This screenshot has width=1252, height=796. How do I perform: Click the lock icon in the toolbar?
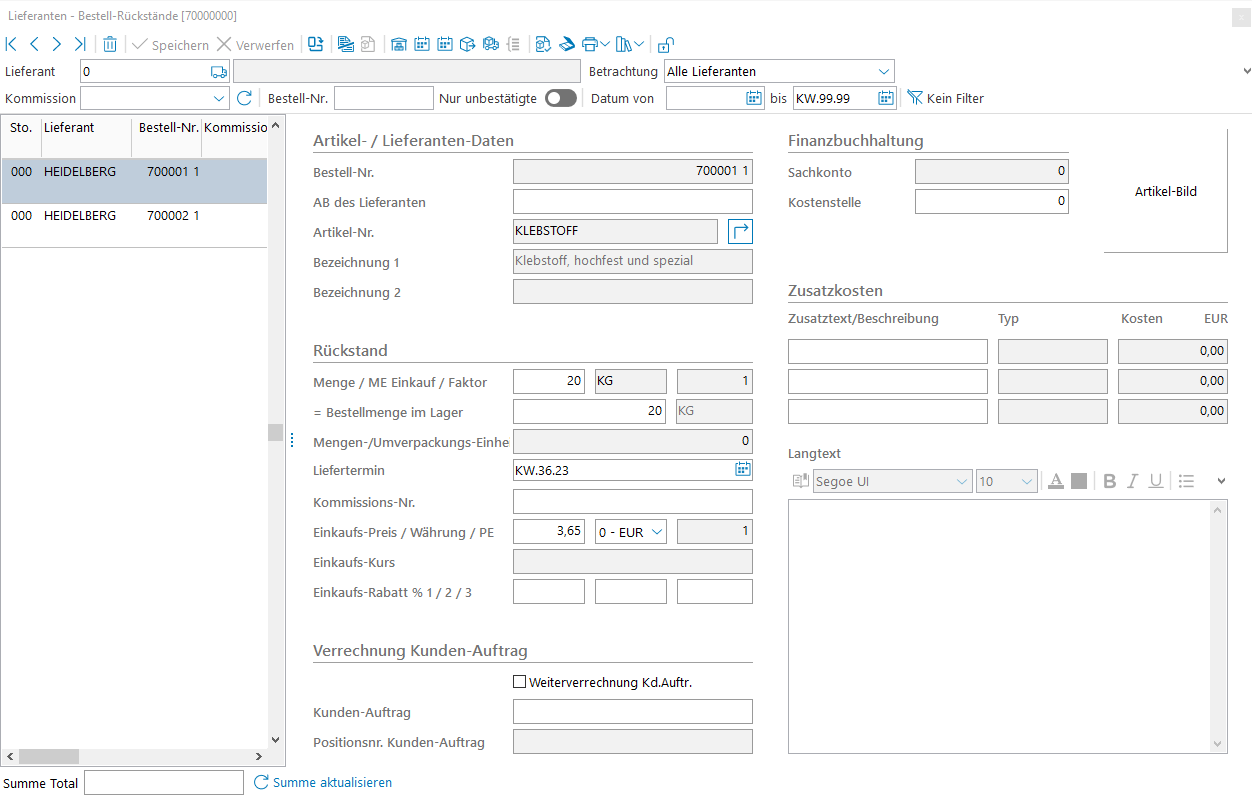(665, 44)
